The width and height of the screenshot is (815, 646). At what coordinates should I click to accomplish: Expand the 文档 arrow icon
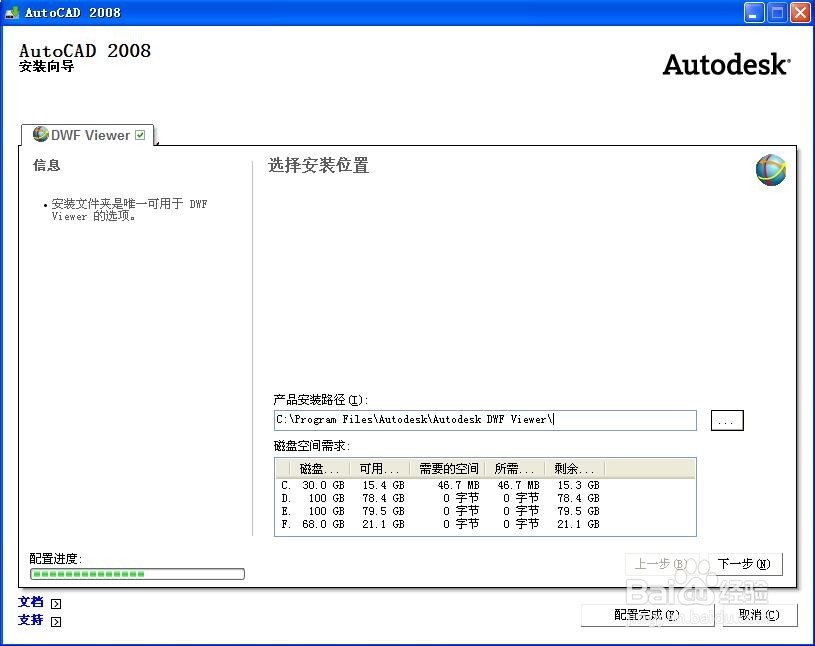coord(56,603)
